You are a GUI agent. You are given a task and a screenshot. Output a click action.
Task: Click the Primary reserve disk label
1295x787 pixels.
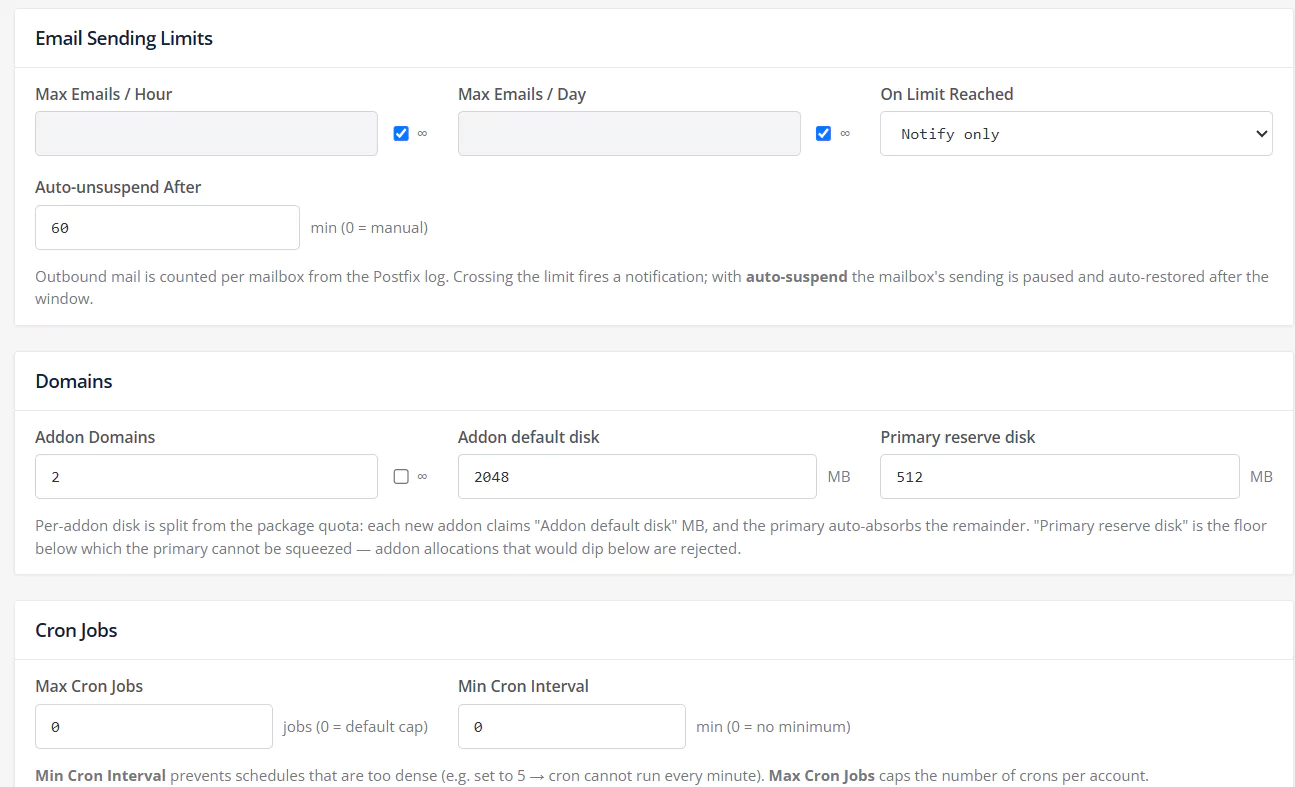click(x=958, y=437)
